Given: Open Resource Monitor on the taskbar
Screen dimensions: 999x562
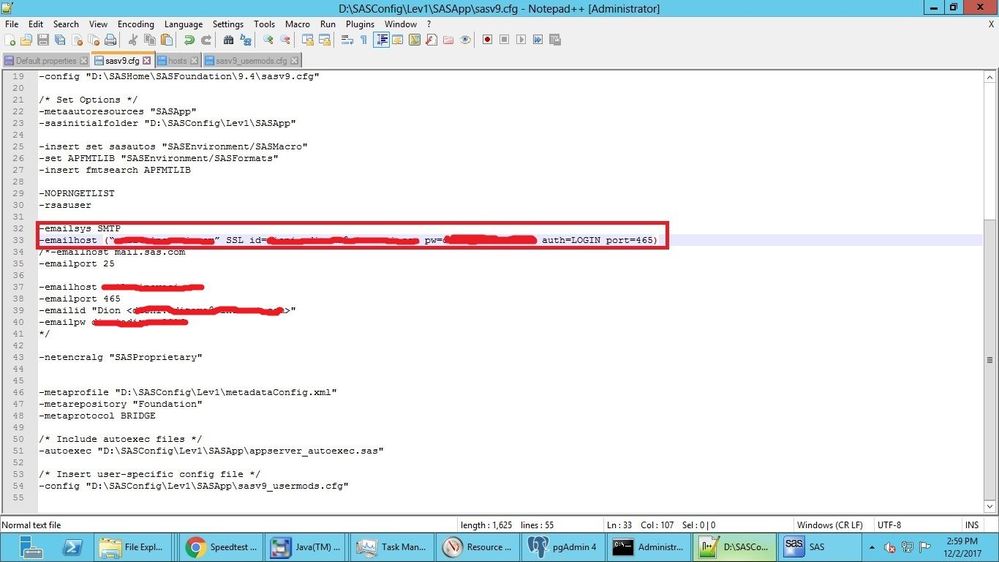Looking at the screenshot, I should tap(478, 547).
